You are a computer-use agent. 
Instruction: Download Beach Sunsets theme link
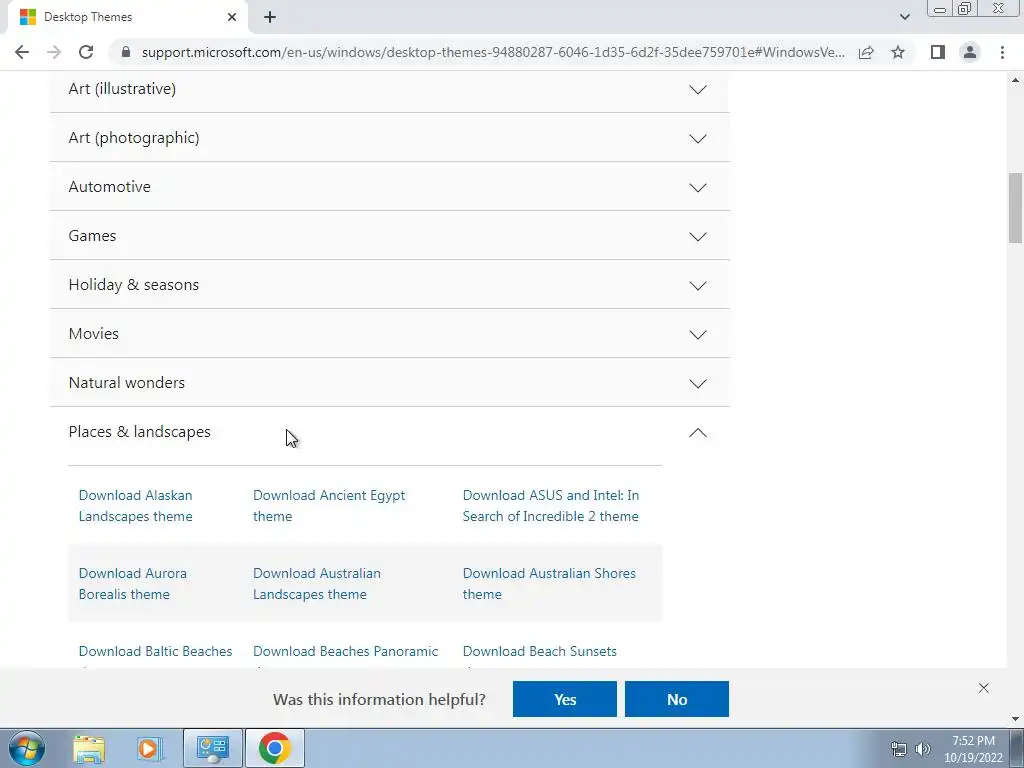[539, 652]
